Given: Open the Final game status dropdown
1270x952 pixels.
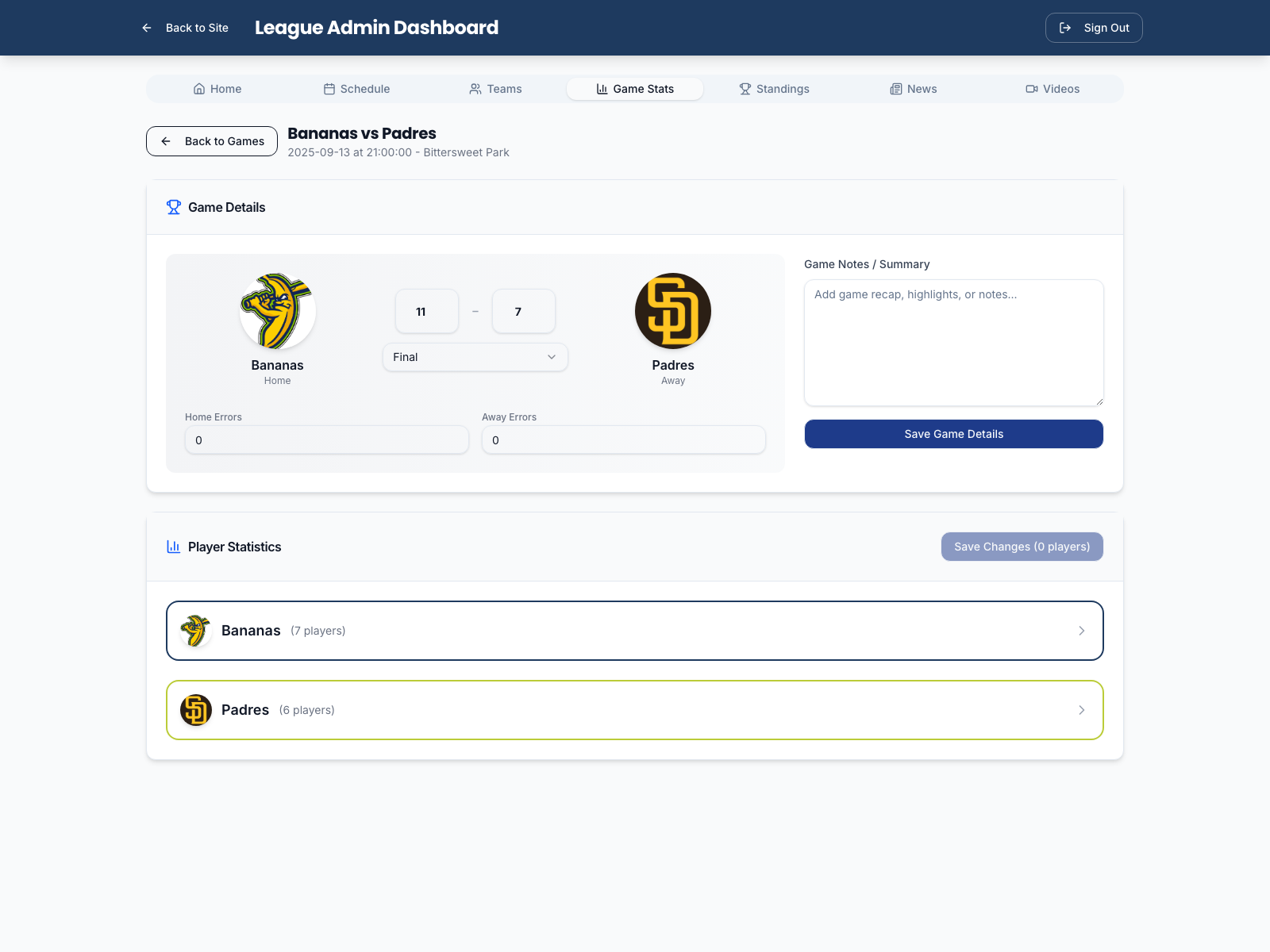Looking at the screenshot, I should [475, 357].
